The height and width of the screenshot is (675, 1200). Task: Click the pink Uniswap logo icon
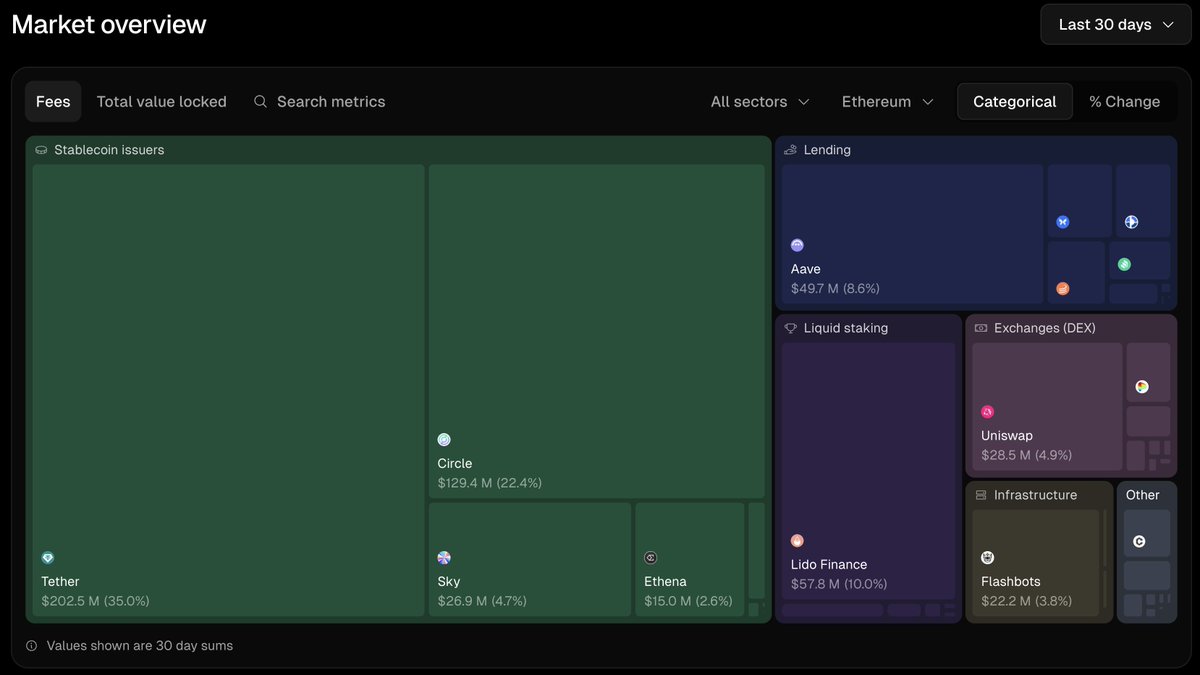click(x=988, y=412)
